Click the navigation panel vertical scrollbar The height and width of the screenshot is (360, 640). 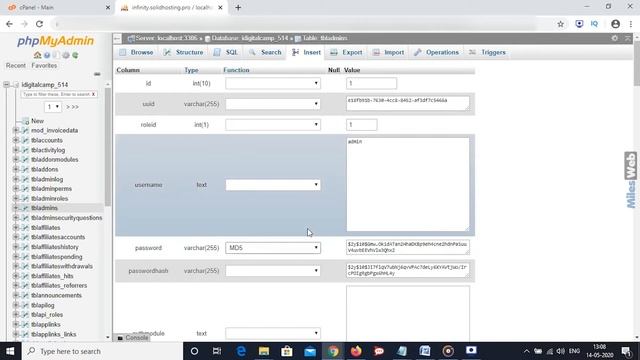pos(108,147)
